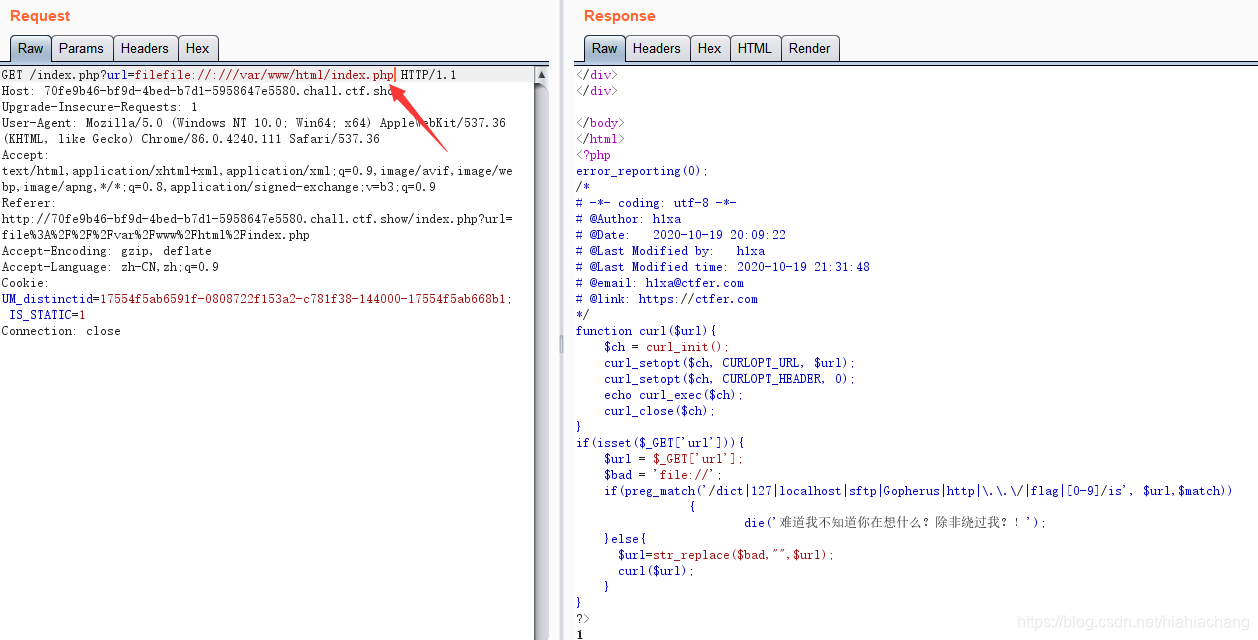Open the Response Hex tab

(x=710, y=48)
